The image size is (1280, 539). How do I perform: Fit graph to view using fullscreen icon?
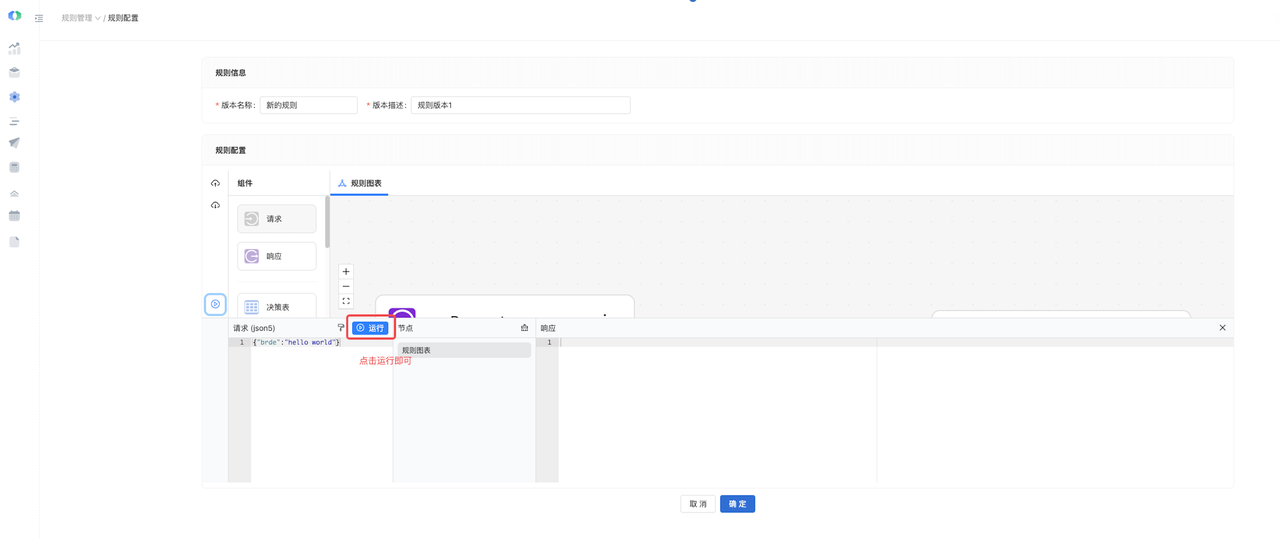[x=346, y=301]
